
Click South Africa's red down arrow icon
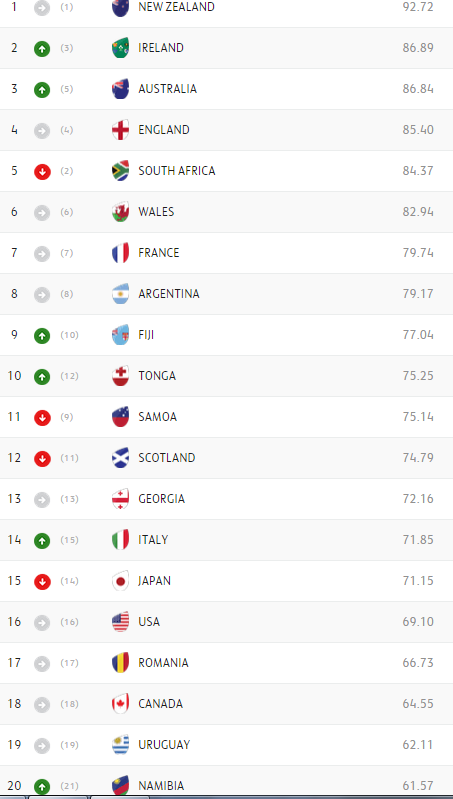pos(42,172)
